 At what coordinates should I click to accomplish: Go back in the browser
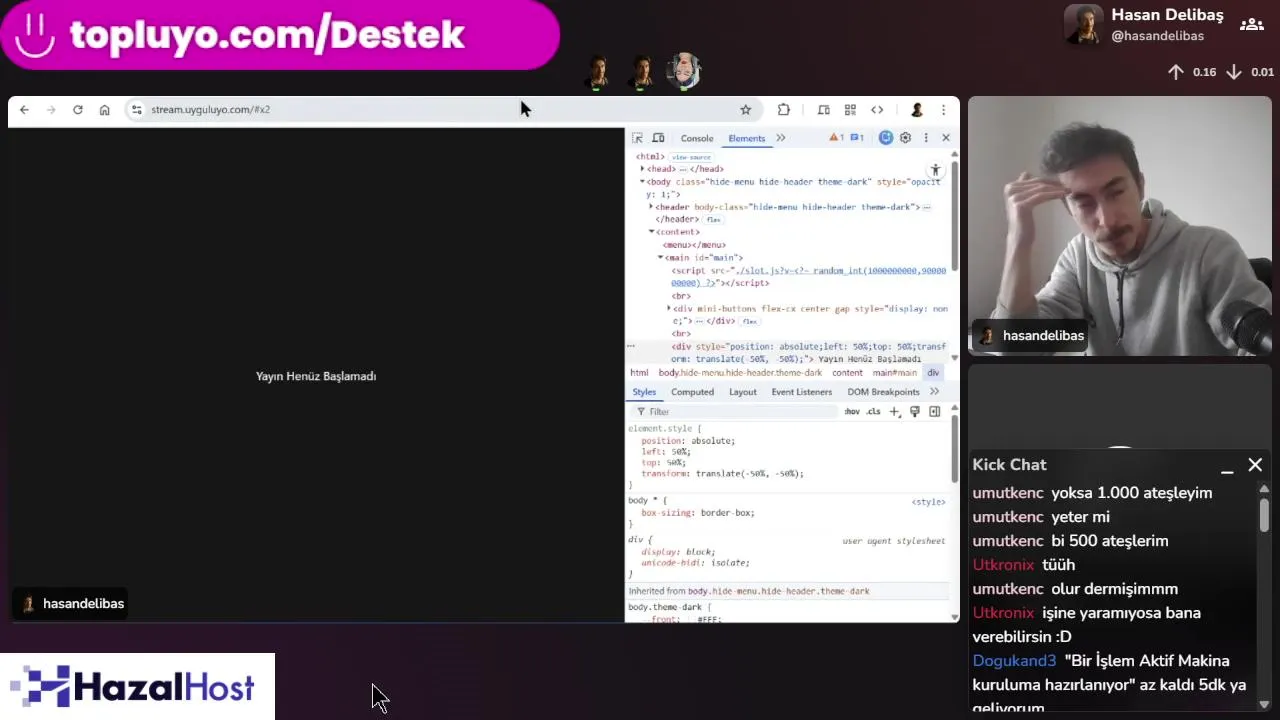(24, 110)
